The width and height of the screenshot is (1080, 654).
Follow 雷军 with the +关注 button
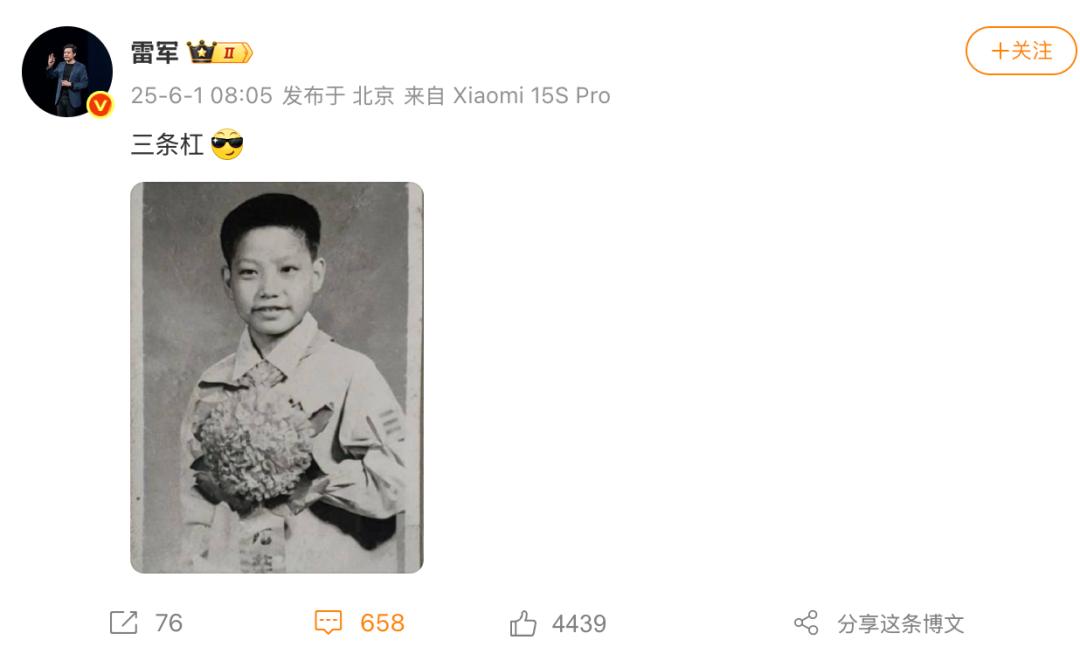(x=1021, y=51)
